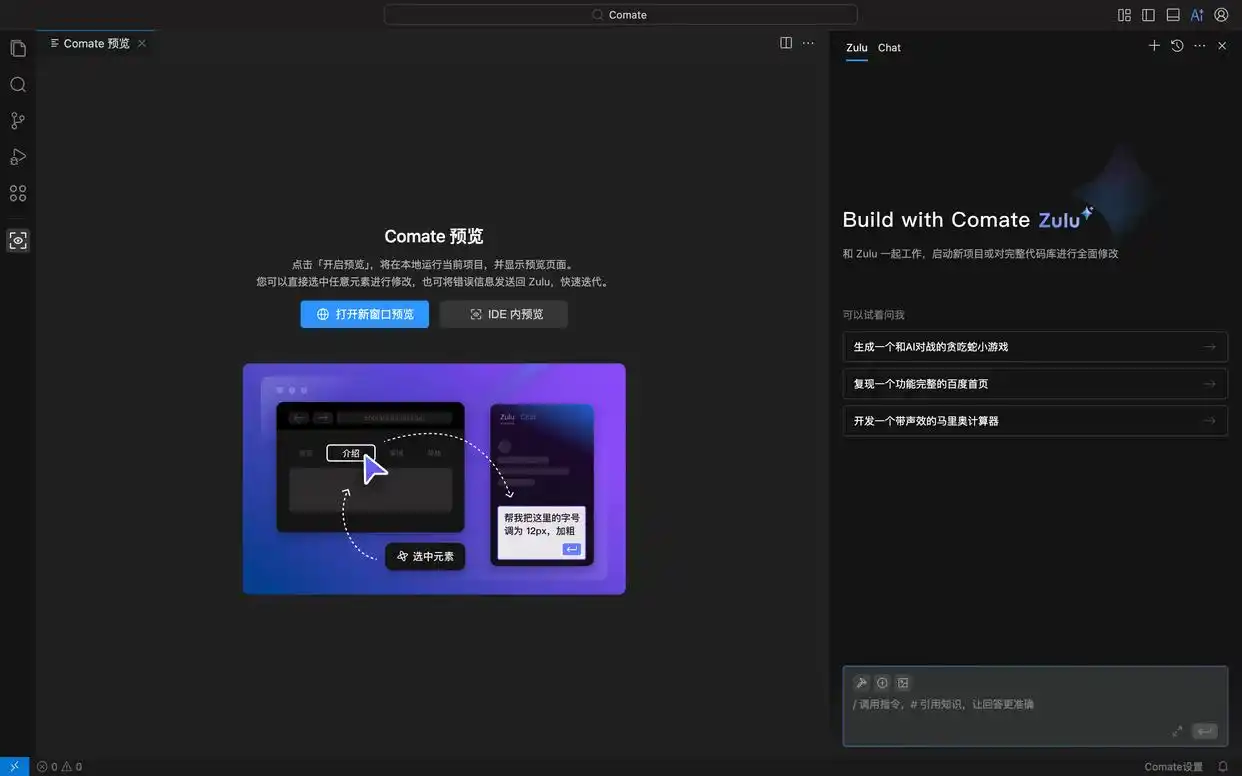Click the 打开新窗口预览 button
Screen dimensions: 1242x776
(364, 314)
